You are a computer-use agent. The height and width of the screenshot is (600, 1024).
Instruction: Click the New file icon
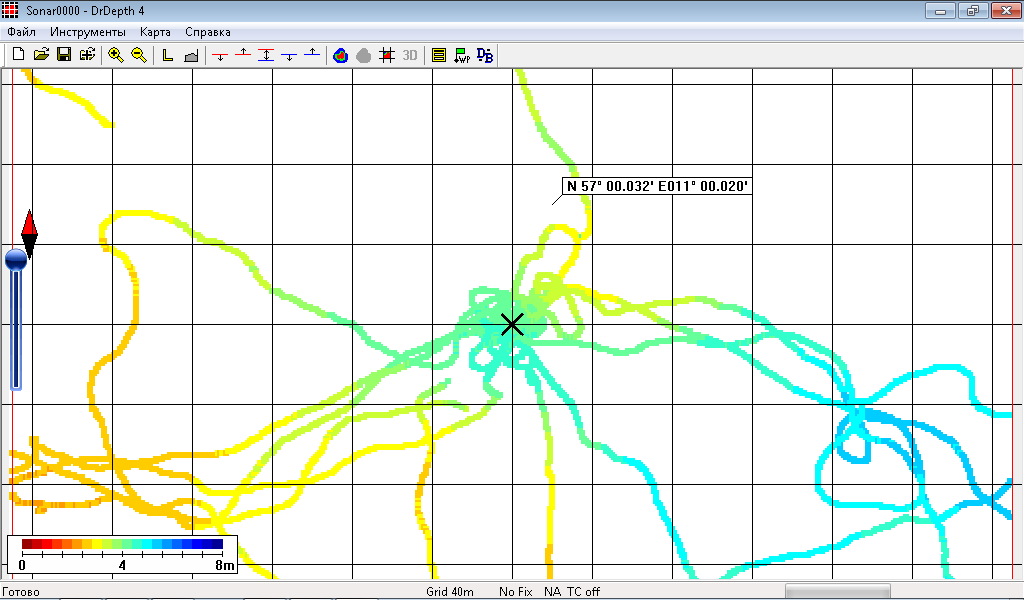[x=18, y=55]
